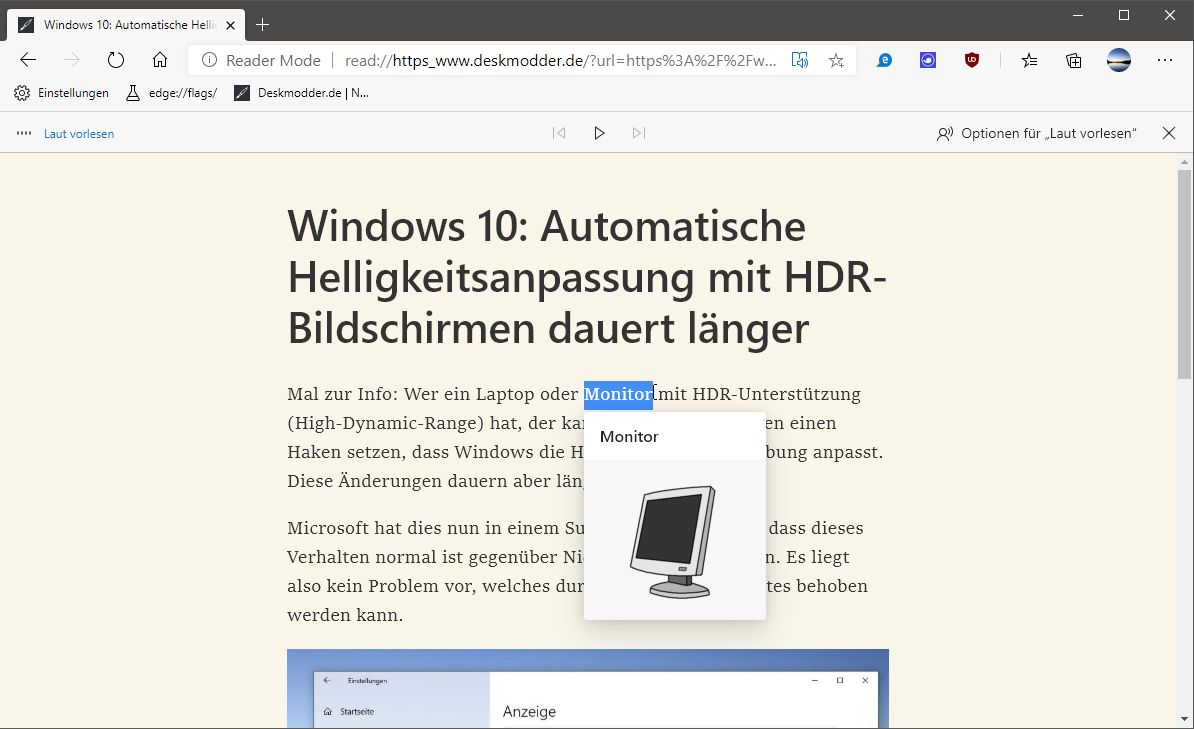The height and width of the screenshot is (729, 1194).
Task: Open the uBlock Origin extension
Action: 972,60
